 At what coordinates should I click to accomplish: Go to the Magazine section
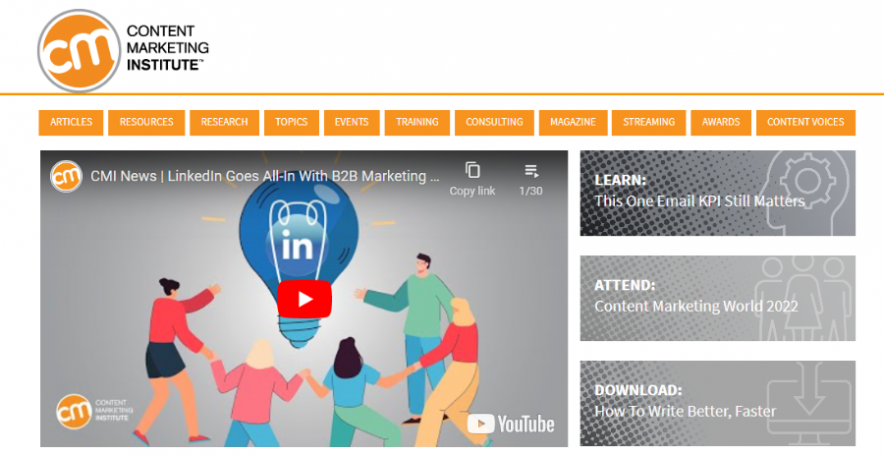click(573, 122)
